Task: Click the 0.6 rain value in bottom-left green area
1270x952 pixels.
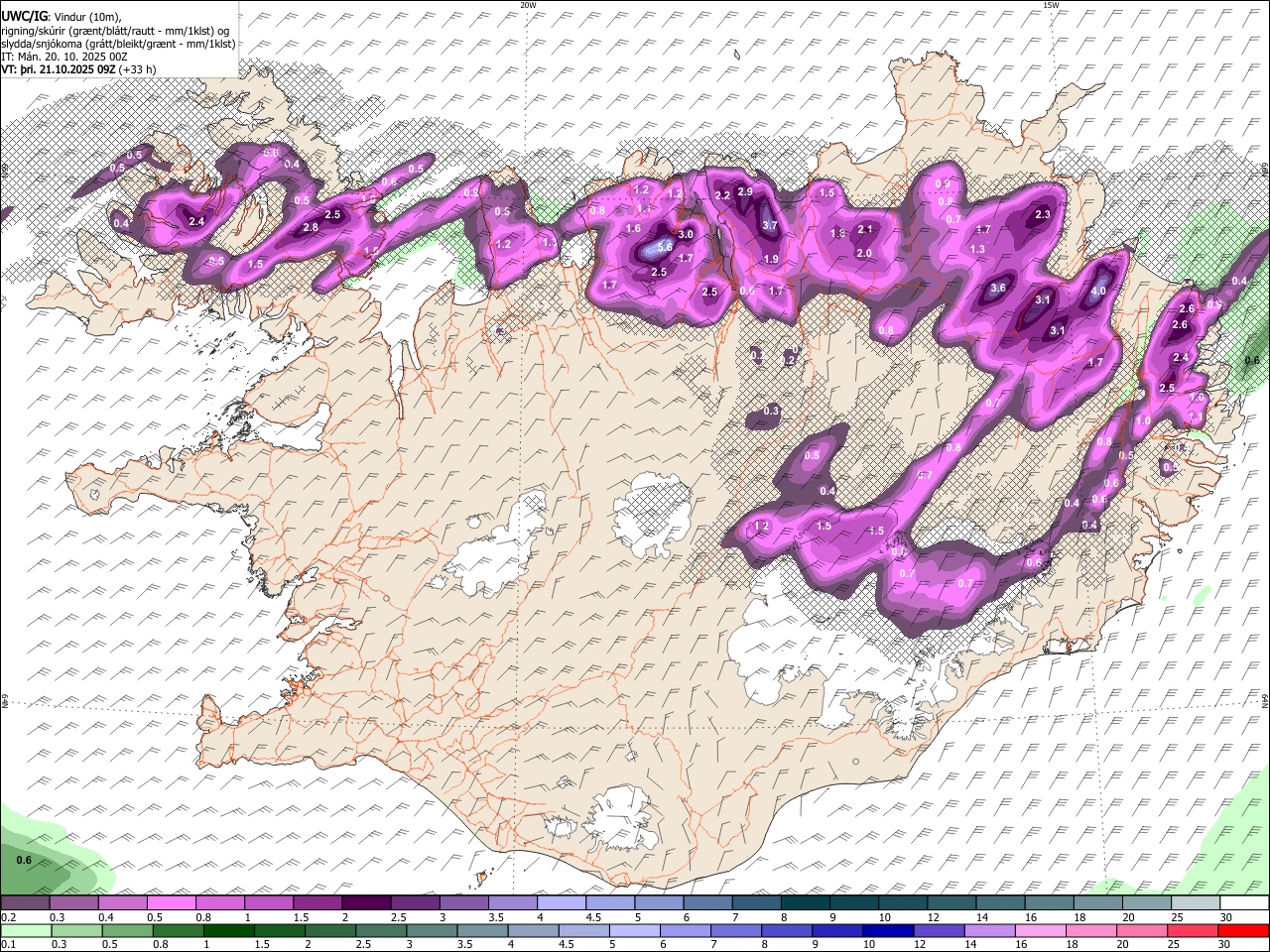Action: [25, 860]
